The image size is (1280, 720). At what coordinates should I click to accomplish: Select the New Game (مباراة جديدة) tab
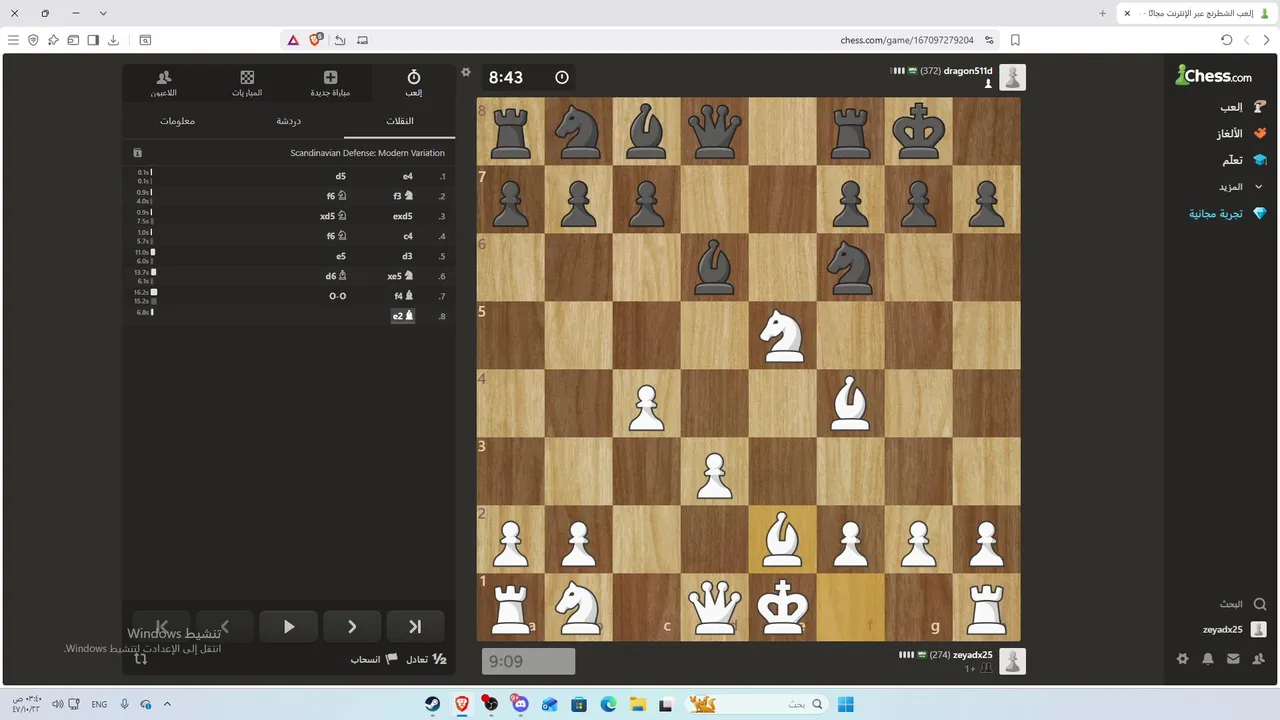(330, 83)
